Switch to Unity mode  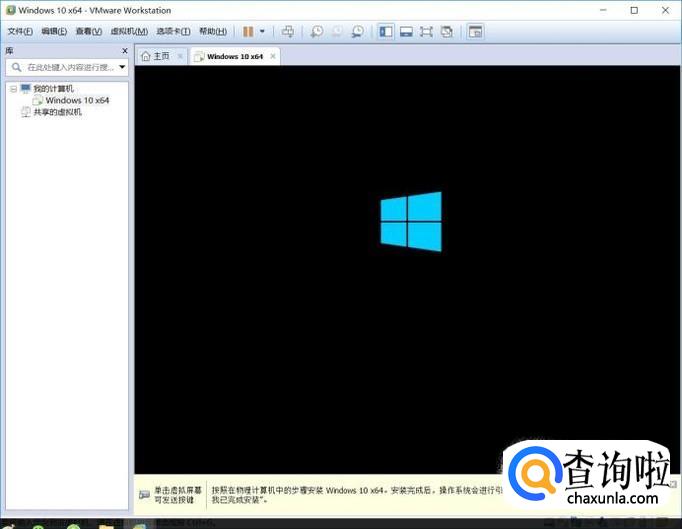coord(447,31)
